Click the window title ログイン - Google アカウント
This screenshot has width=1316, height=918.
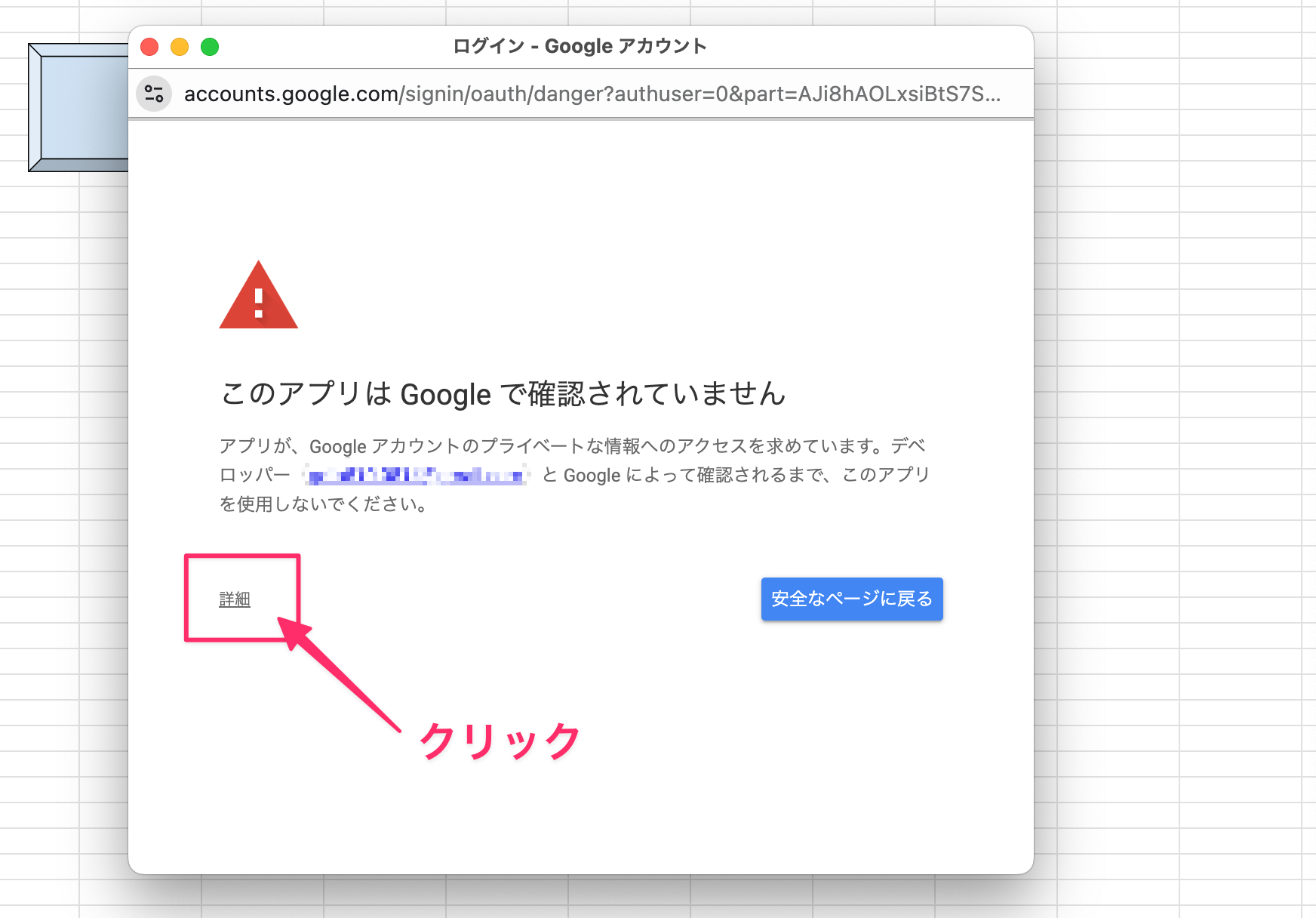pyautogui.click(x=580, y=46)
